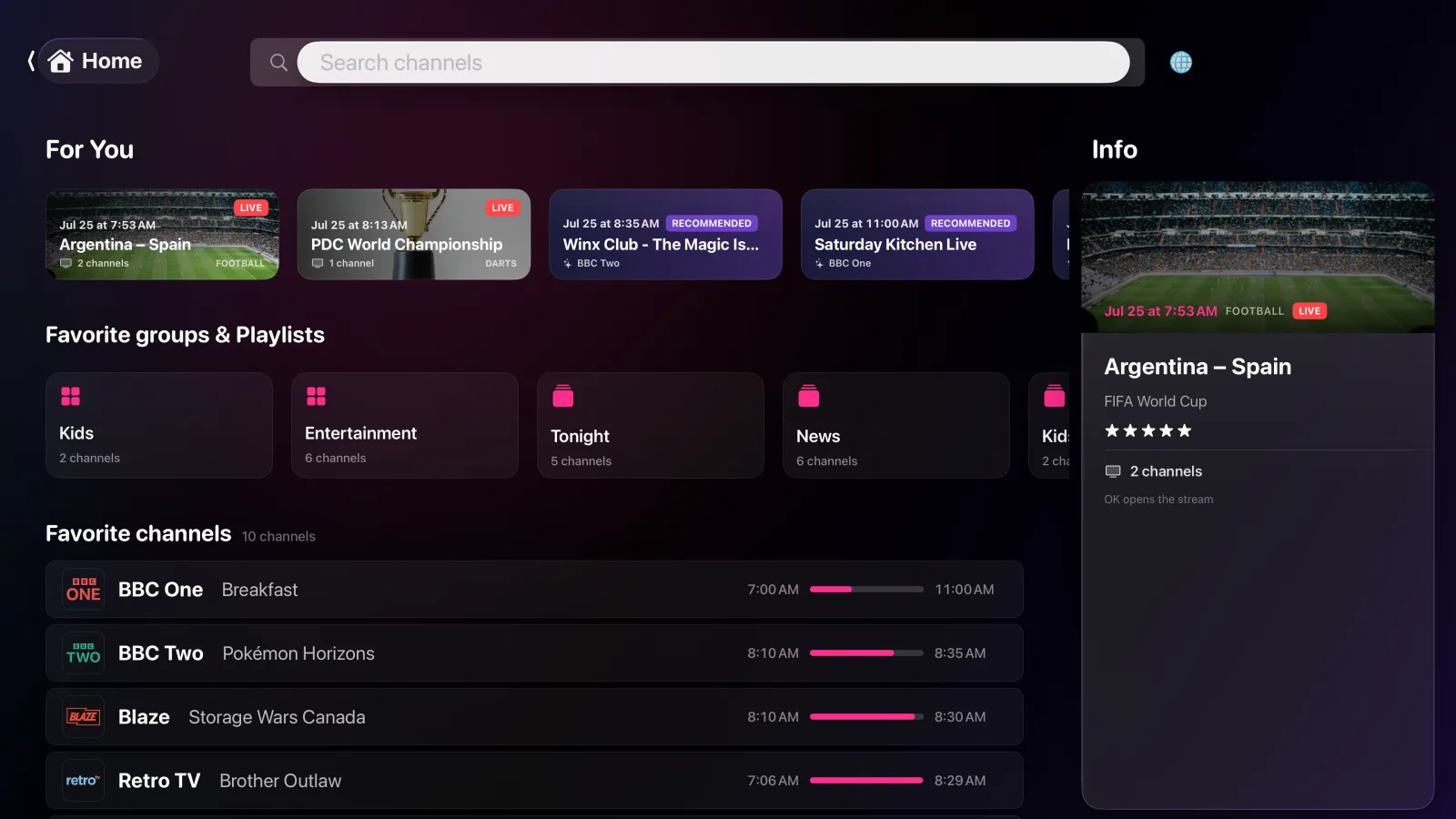
Task: Click the stadium image in Info panel
Action: click(1258, 257)
